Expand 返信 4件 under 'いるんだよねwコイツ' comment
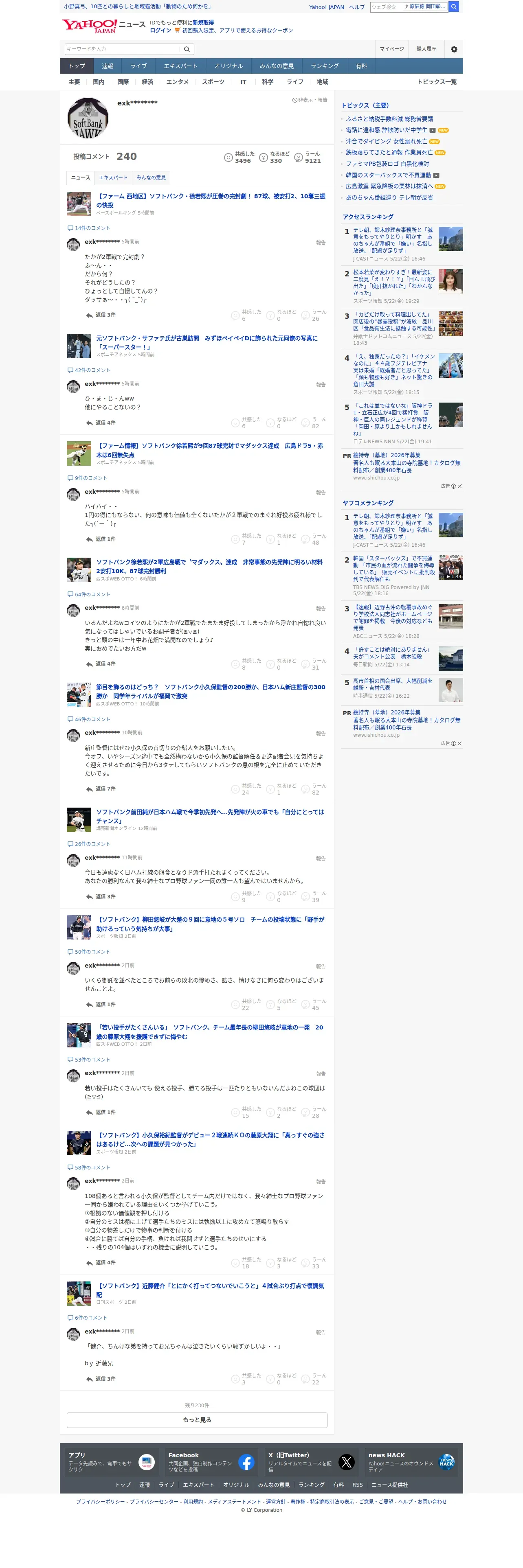Image resolution: width=523 pixels, height=1568 pixels. (101, 664)
